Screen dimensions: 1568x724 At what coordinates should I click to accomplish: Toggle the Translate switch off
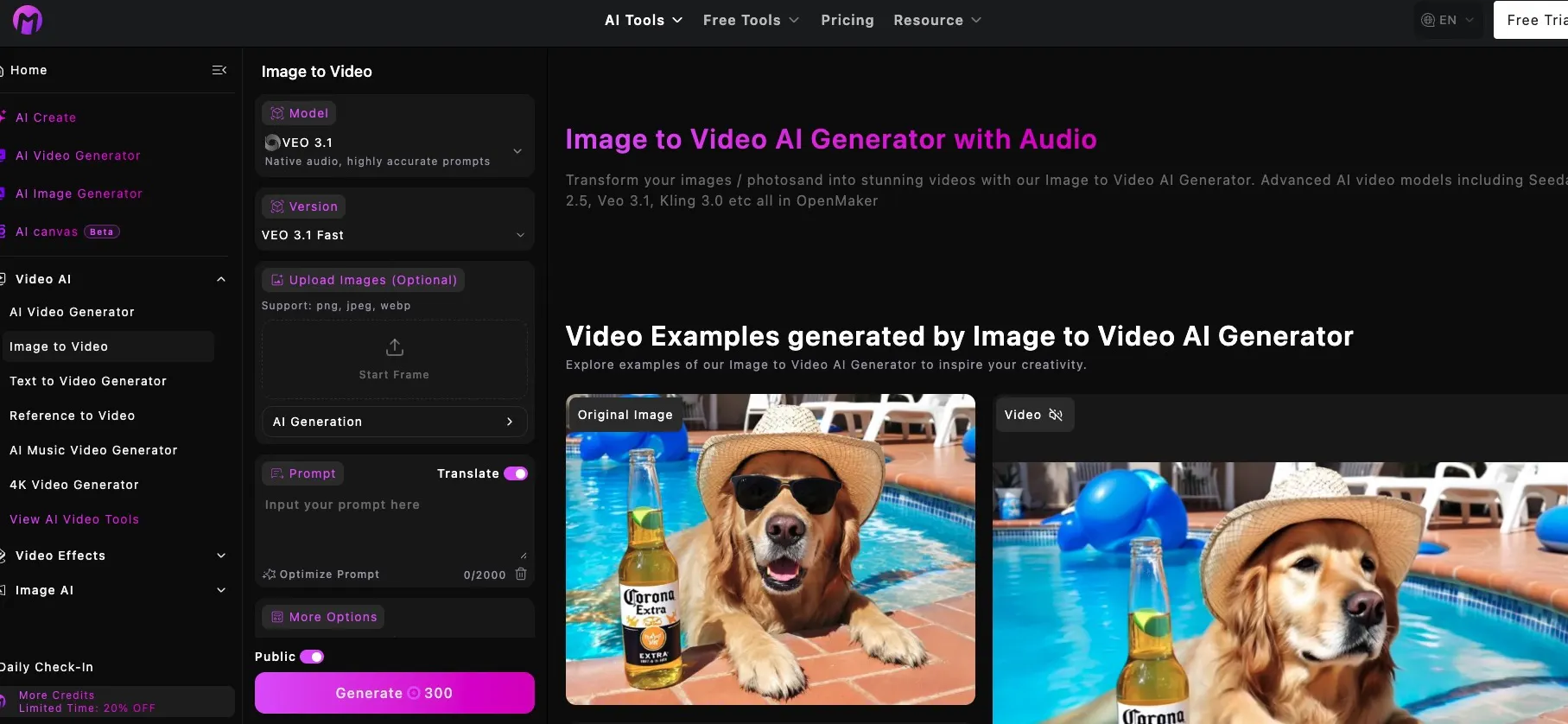[x=516, y=473]
